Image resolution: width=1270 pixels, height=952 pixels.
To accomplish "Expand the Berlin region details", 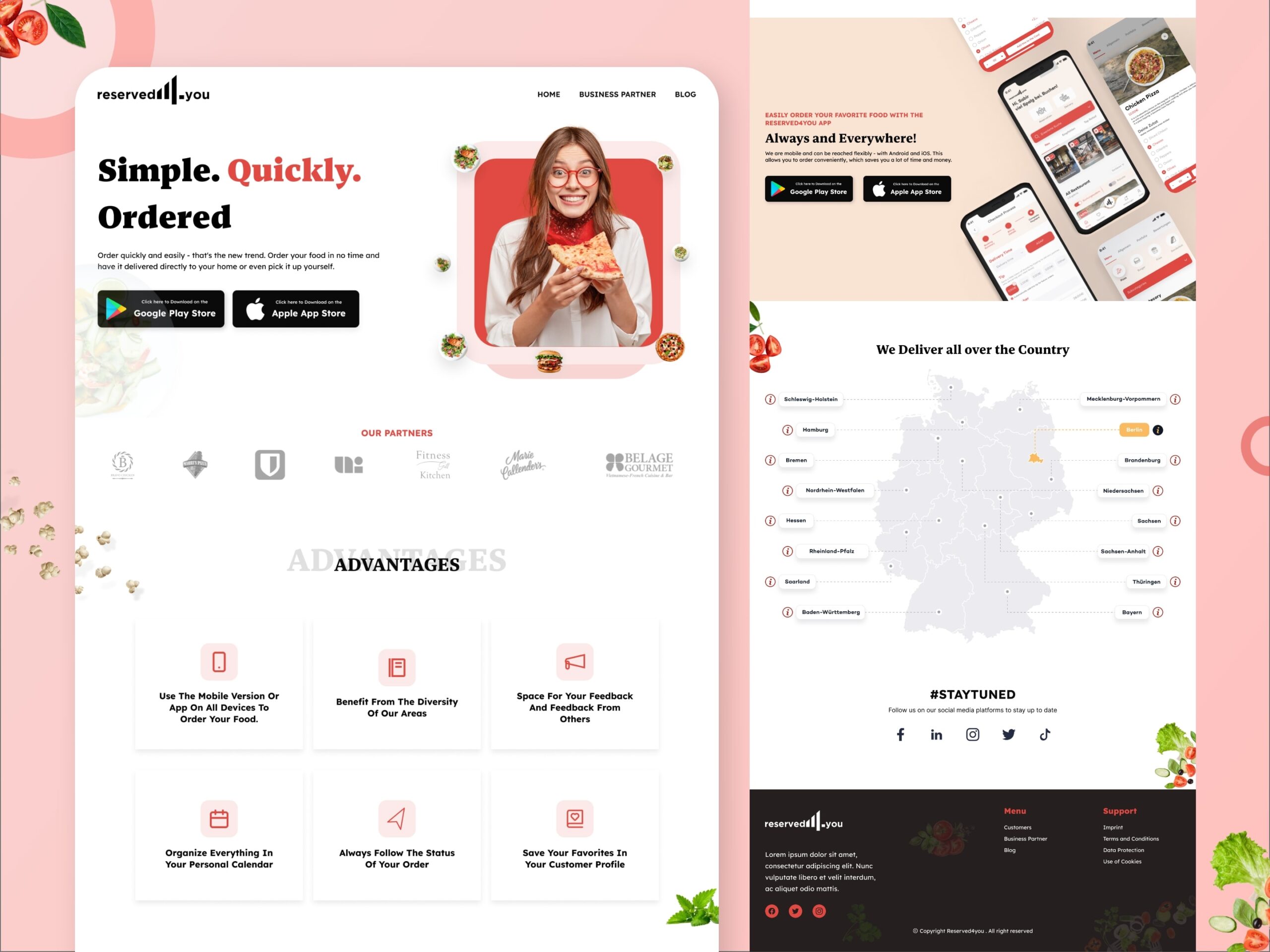I will coord(1158,430).
